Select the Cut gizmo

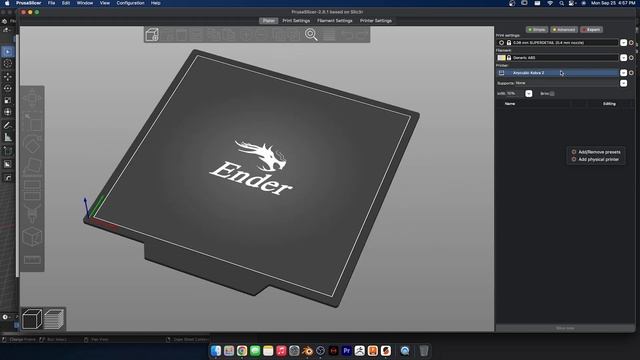click(x=32, y=190)
